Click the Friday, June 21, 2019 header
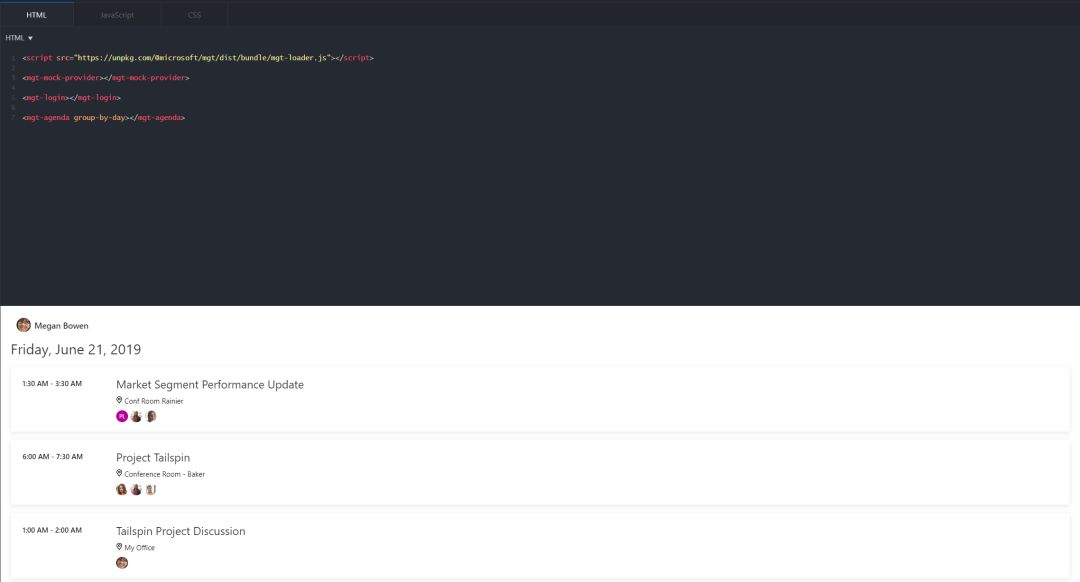This screenshot has width=1080, height=582. (76, 349)
